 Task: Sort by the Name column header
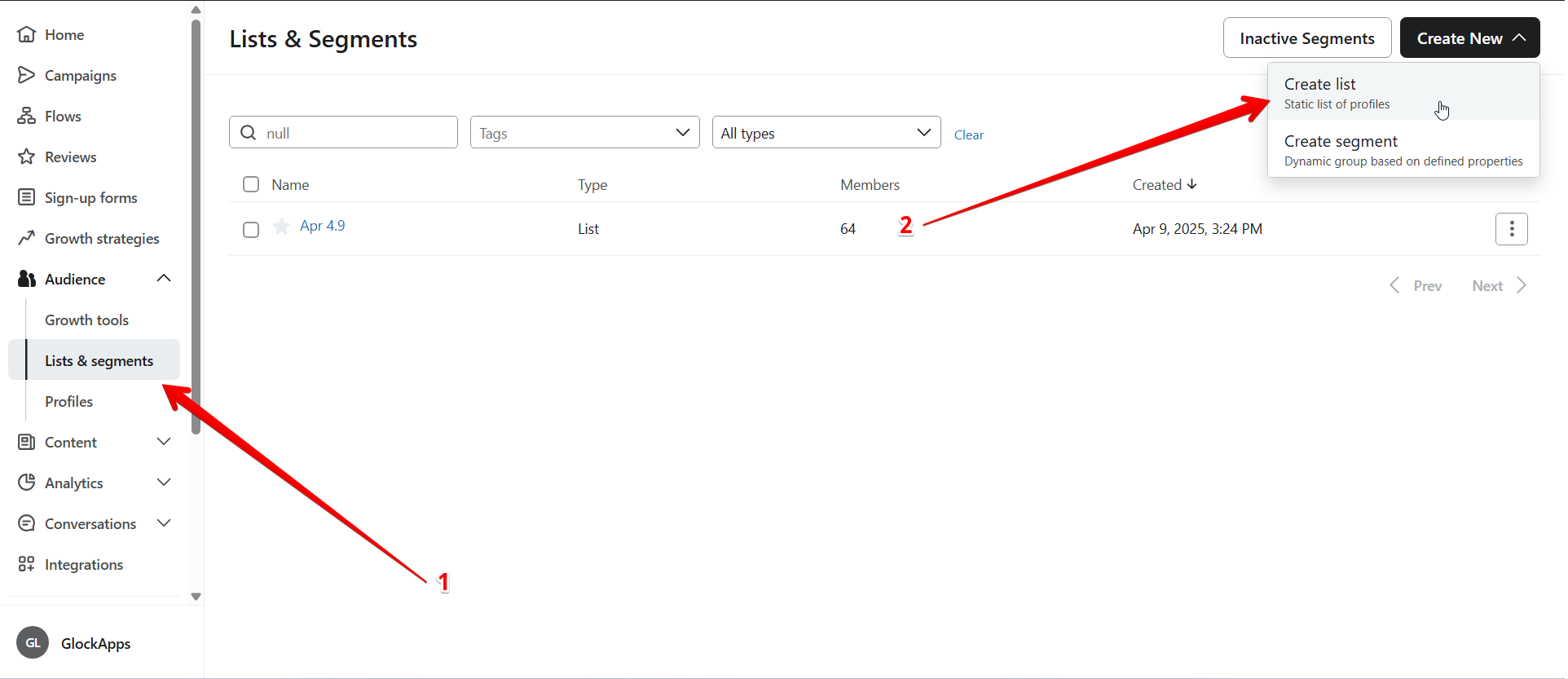coord(290,185)
